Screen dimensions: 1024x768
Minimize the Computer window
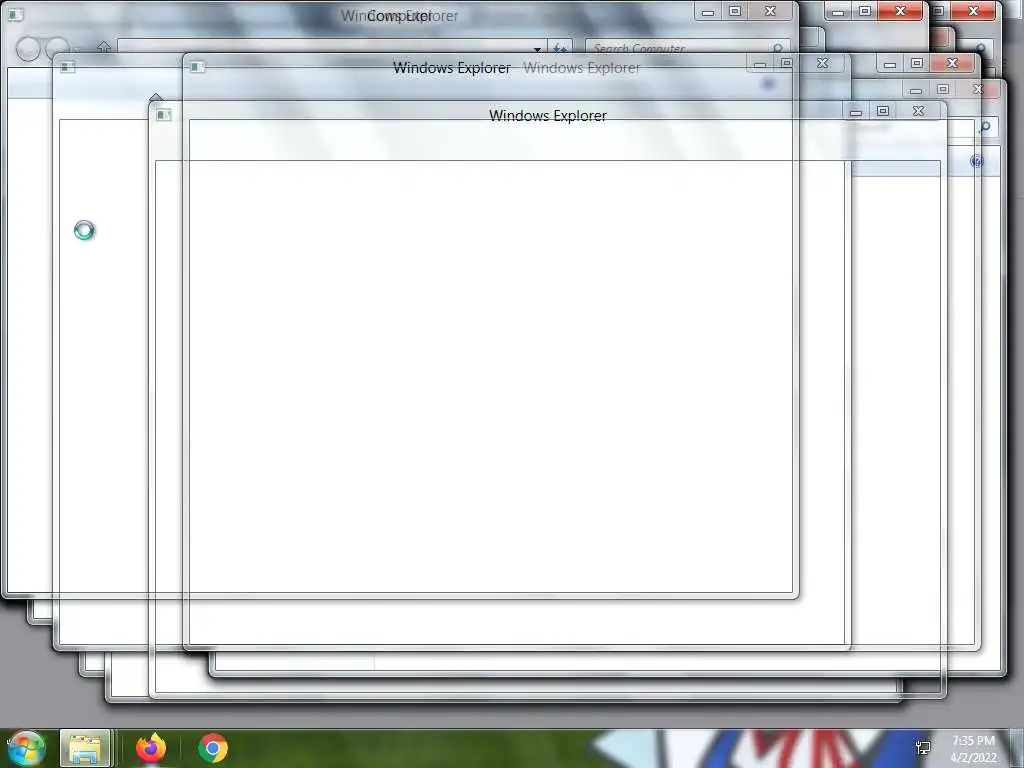[708, 11]
